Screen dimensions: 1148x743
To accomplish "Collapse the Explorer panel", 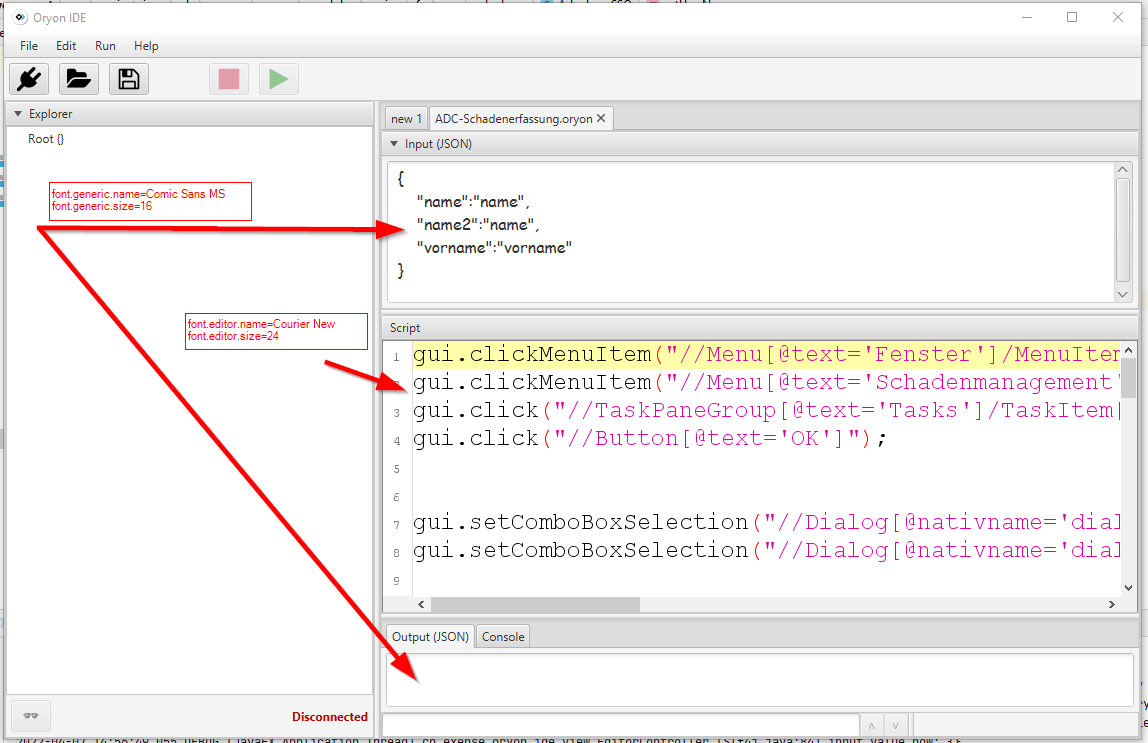I will [17, 114].
